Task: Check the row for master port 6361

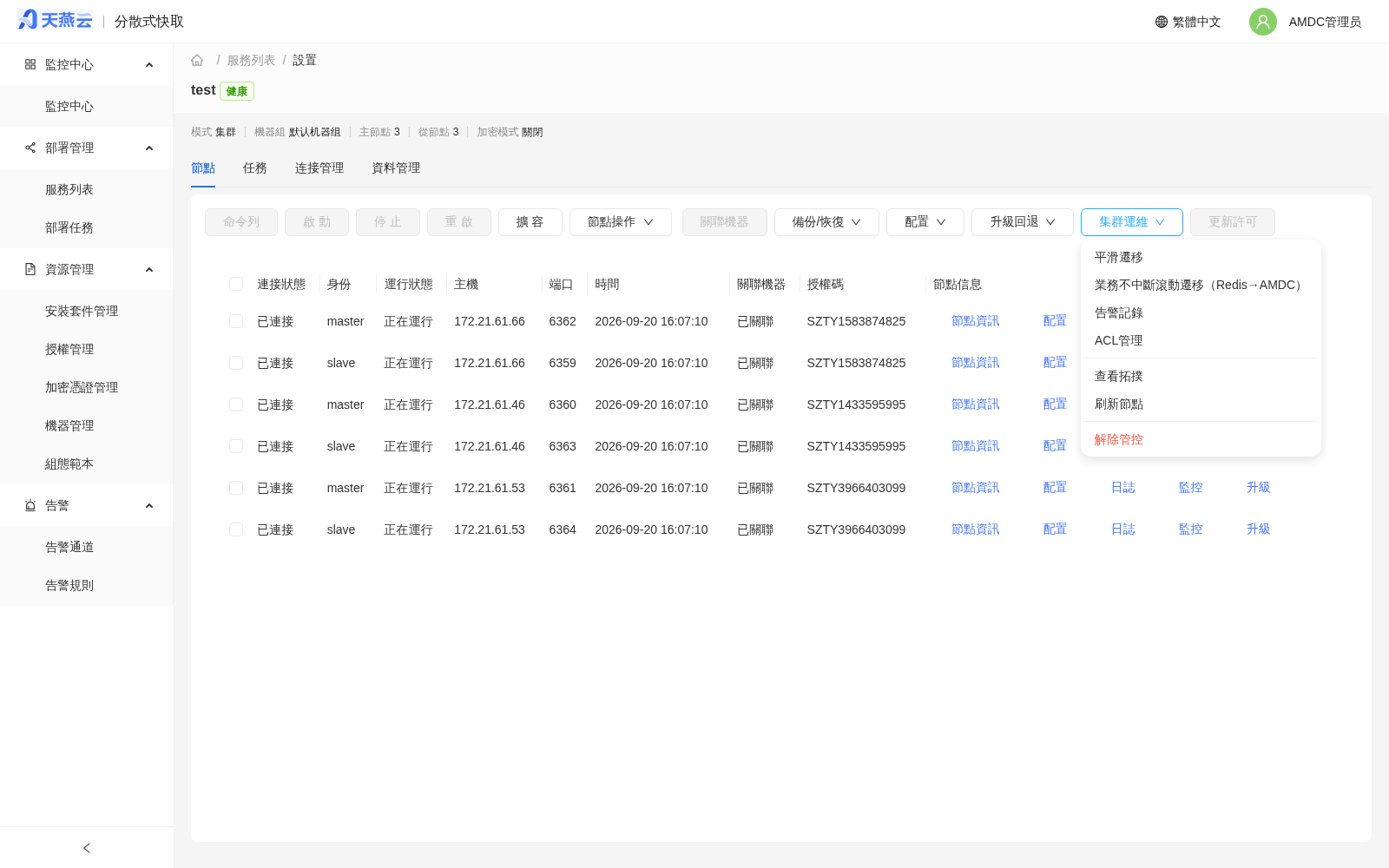Action: [x=236, y=488]
